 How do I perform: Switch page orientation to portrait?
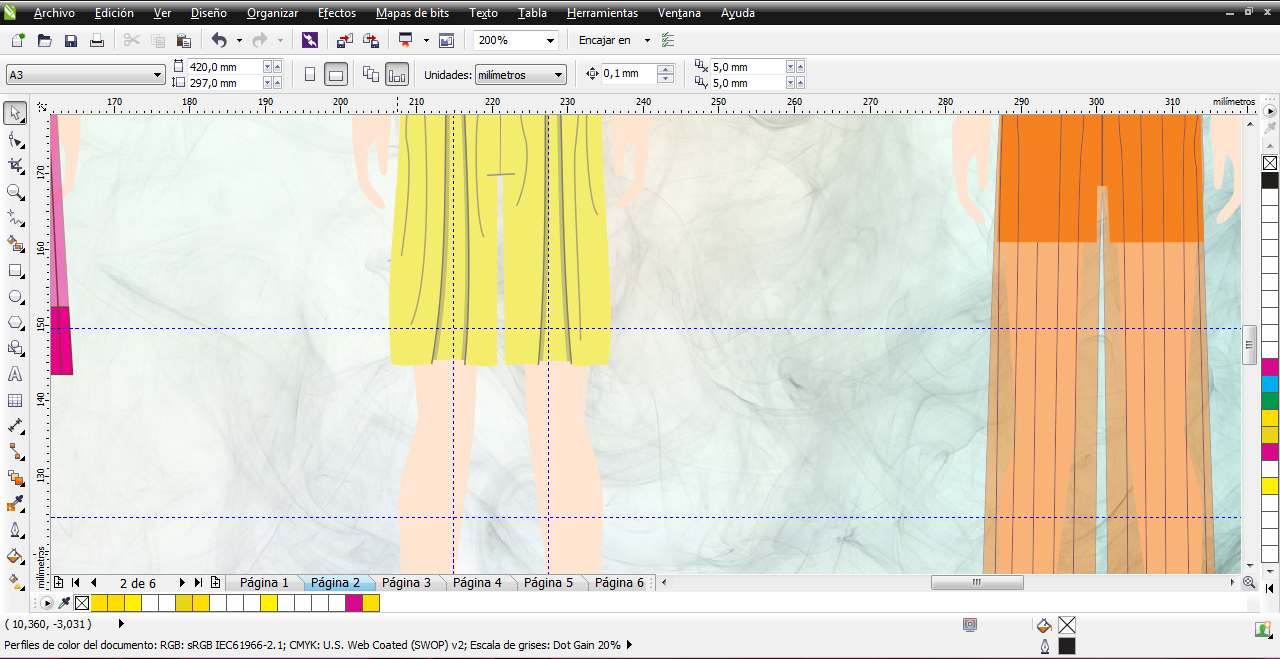click(310, 74)
